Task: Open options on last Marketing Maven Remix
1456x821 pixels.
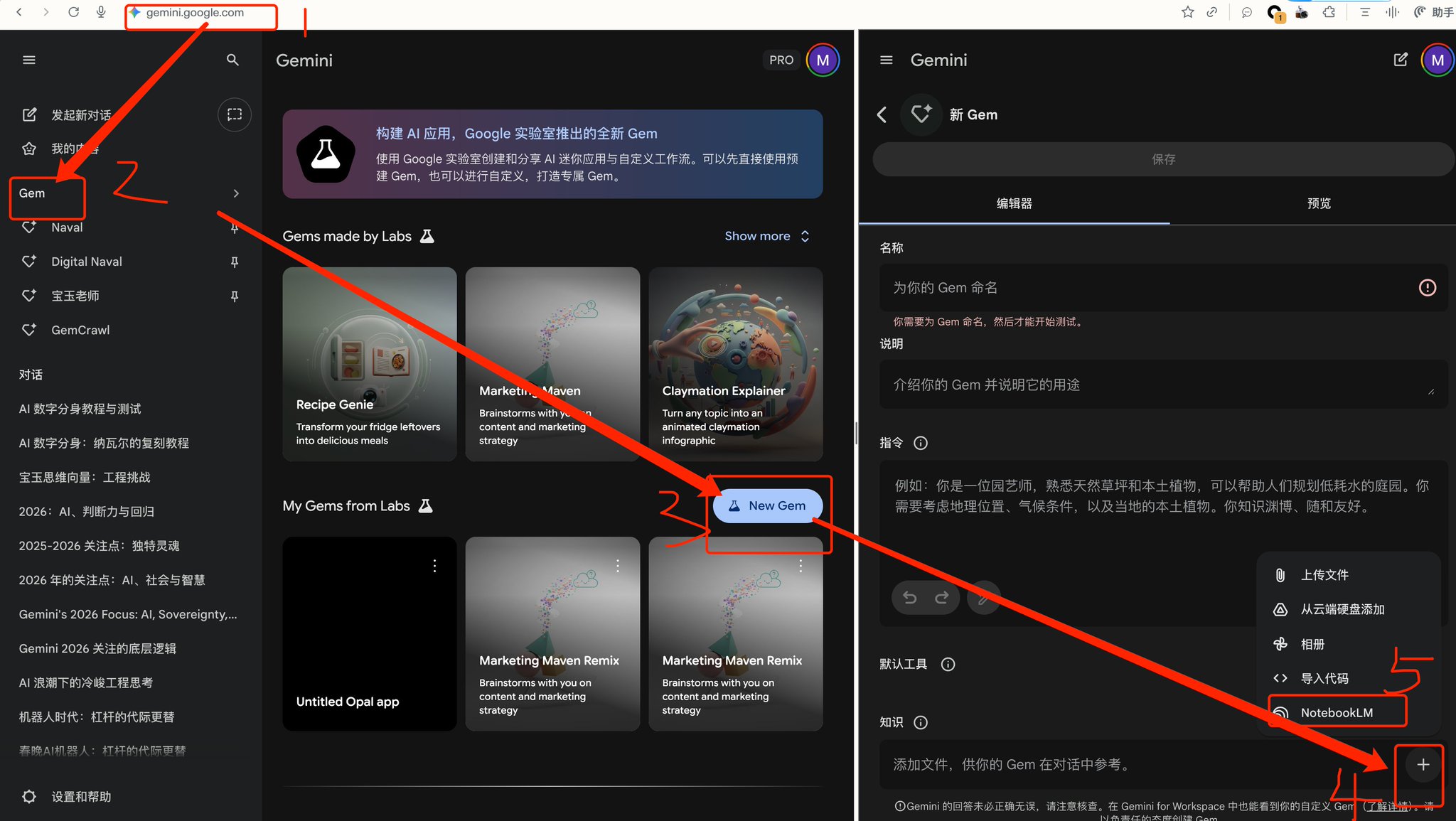Action: coord(801,566)
